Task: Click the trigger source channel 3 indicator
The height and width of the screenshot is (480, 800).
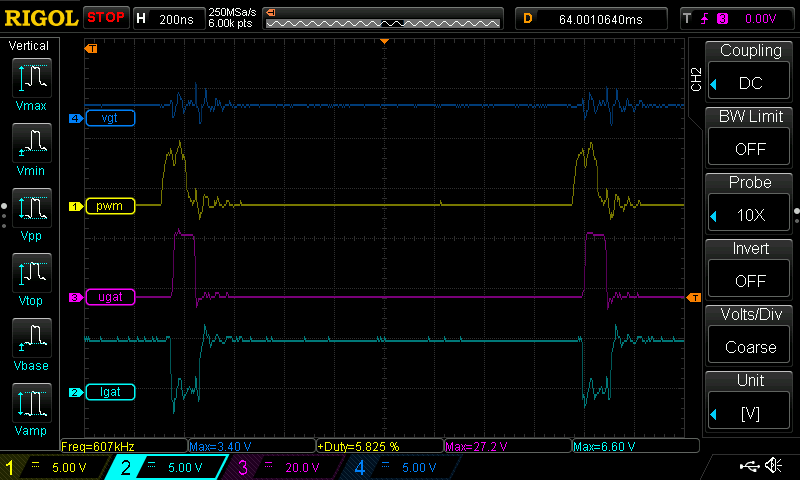Action: coord(722,19)
